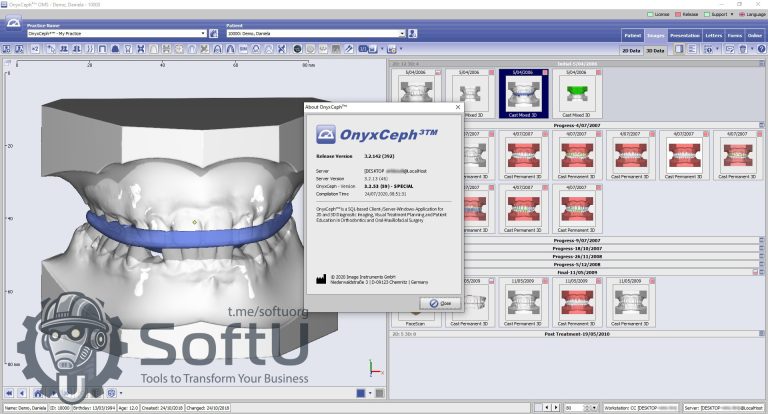Select the highlighted Cast Mixed 3D thumbnail
Image resolution: width=768 pixels, height=414 pixels.
coord(523,94)
